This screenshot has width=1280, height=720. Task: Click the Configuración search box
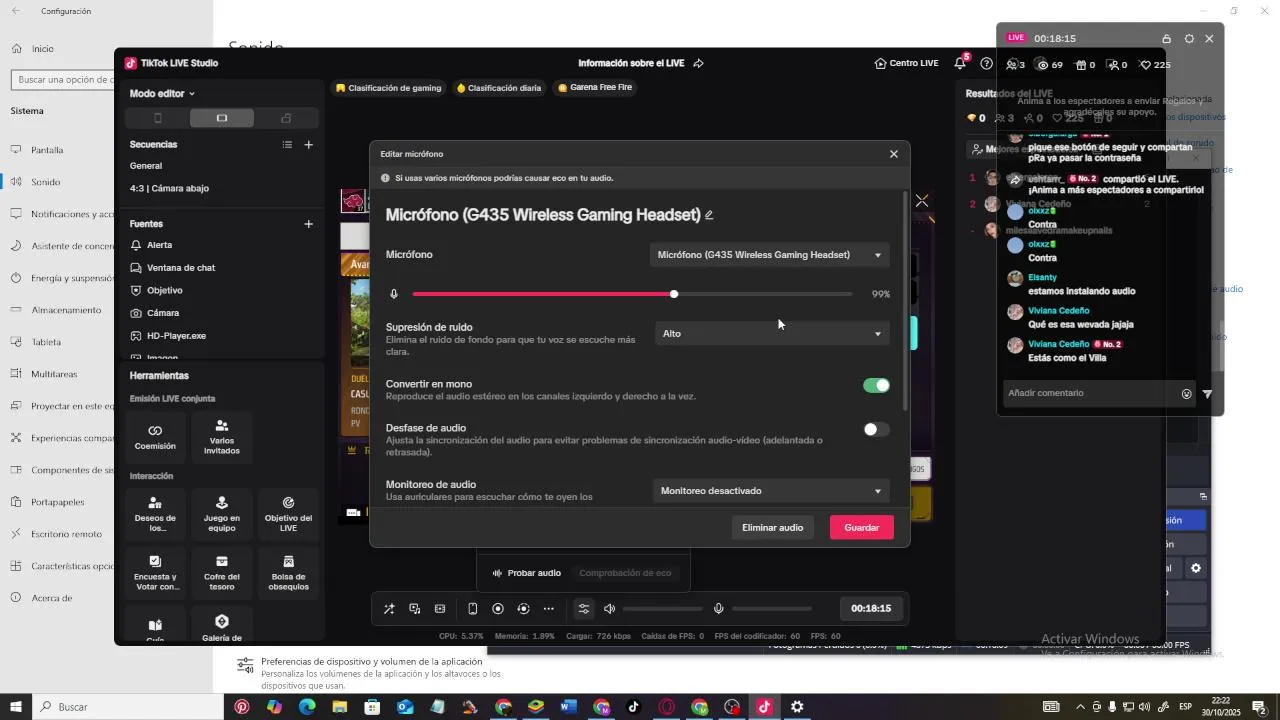62,79
